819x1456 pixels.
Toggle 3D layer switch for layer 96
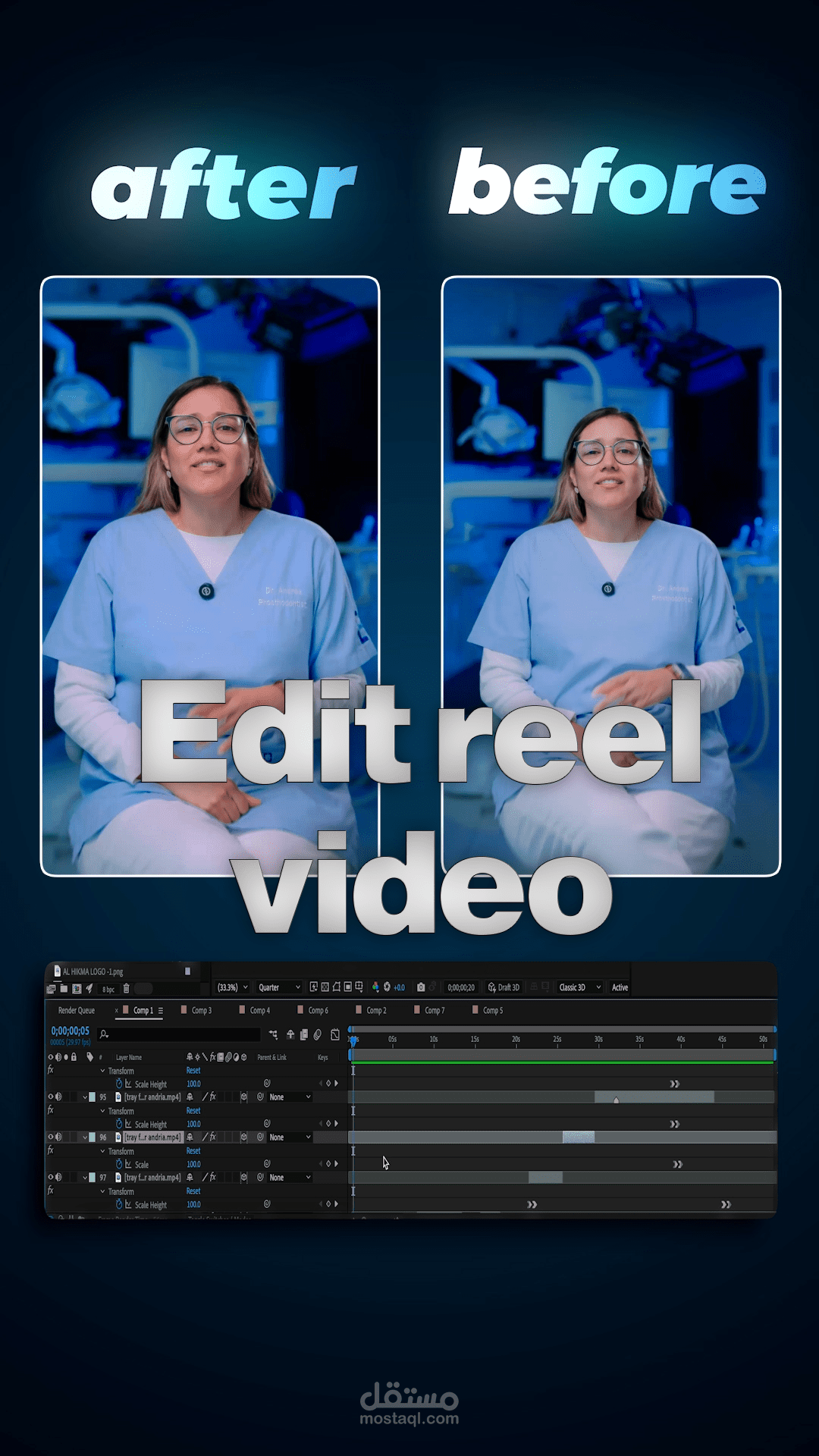pyautogui.click(x=243, y=1137)
